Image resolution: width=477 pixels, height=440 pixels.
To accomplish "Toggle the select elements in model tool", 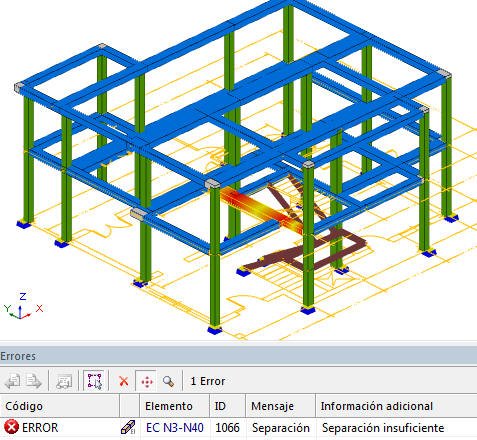I will point(95,380).
